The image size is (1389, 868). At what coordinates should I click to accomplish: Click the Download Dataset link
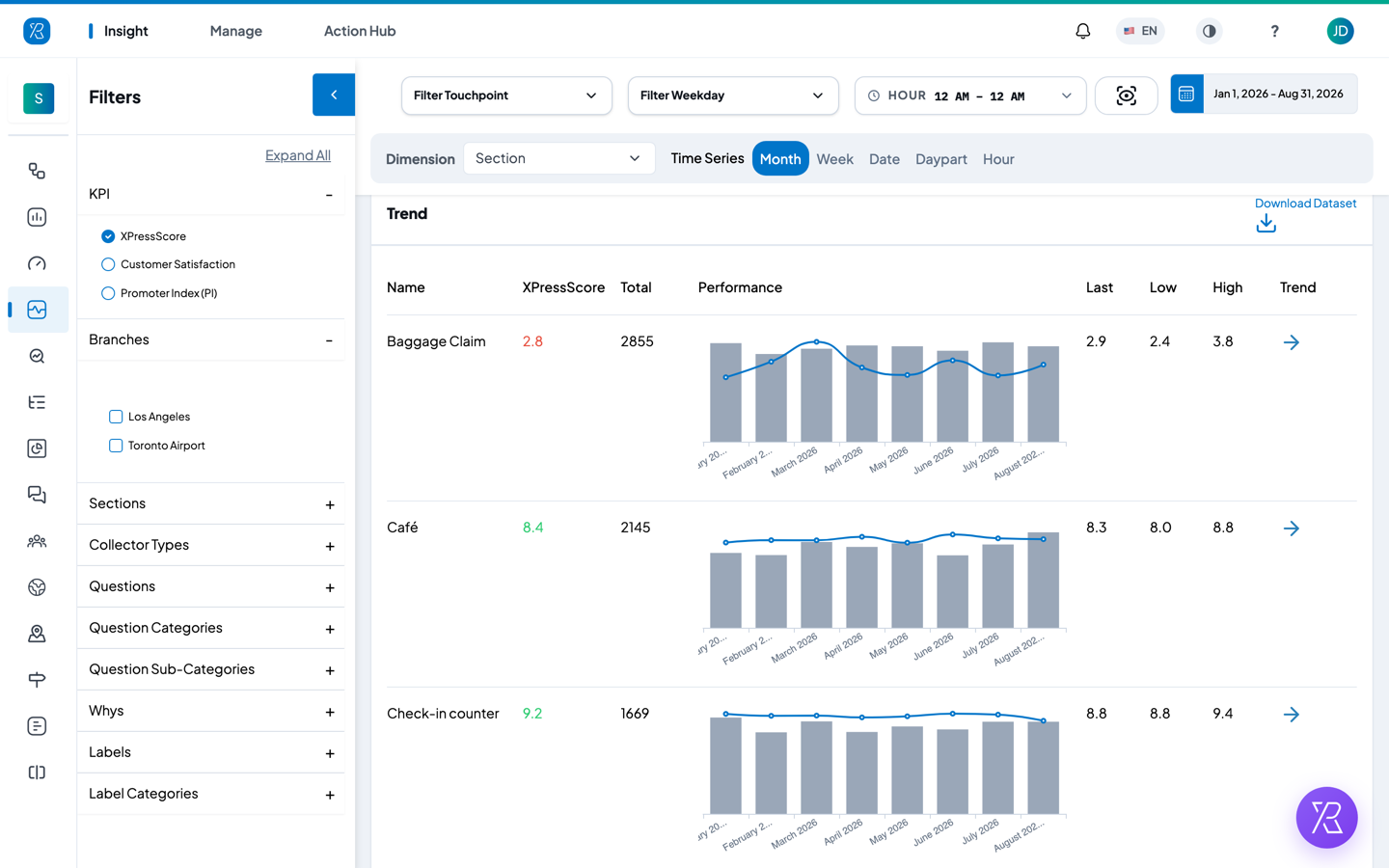point(1305,203)
